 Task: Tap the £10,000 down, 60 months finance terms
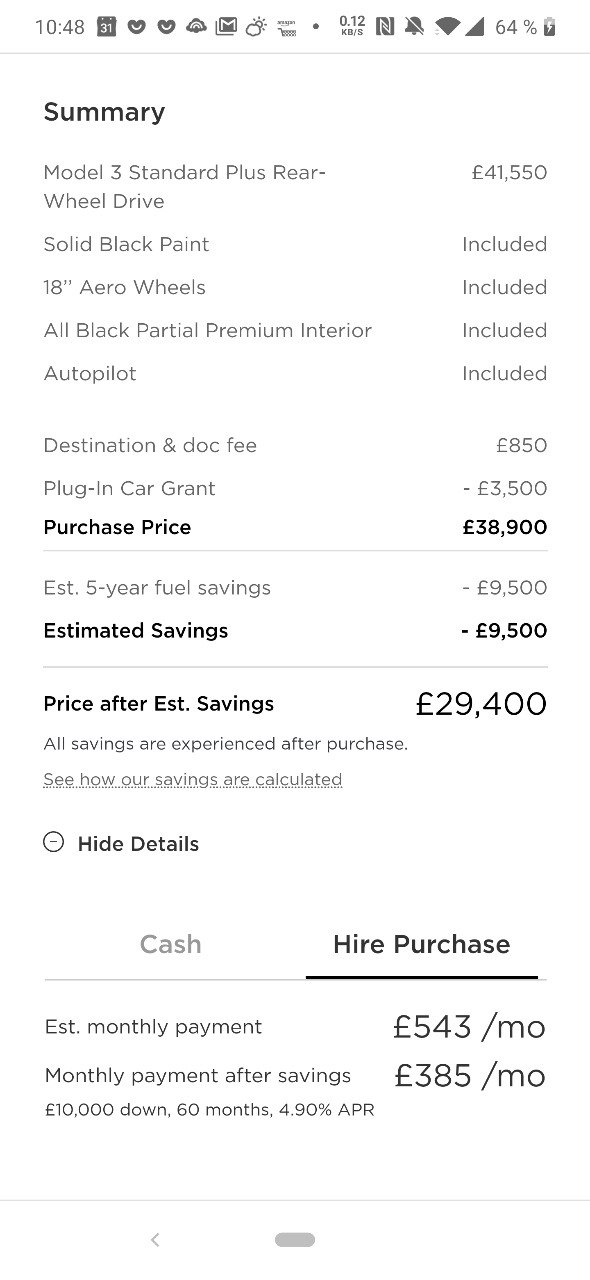210,1110
